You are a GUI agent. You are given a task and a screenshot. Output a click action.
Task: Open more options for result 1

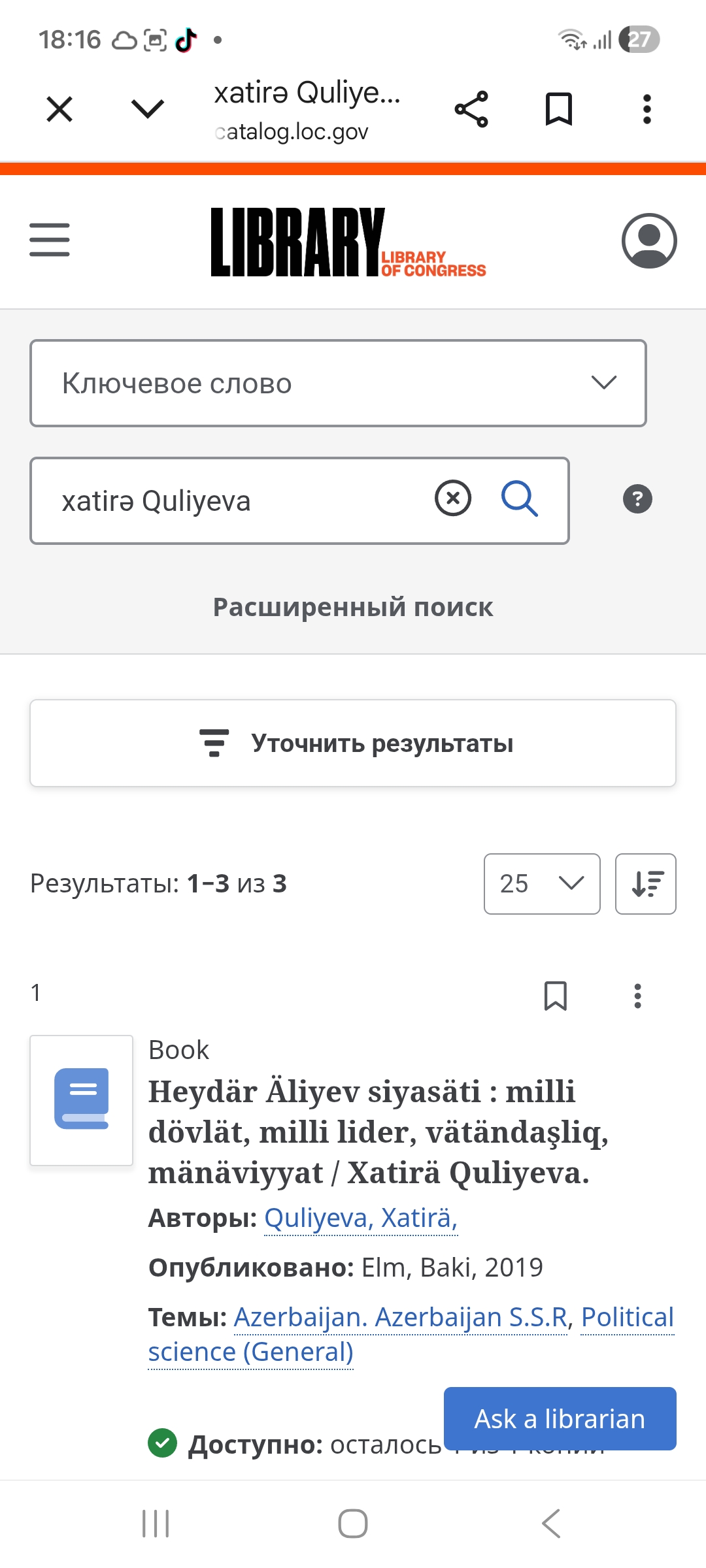[637, 996]
